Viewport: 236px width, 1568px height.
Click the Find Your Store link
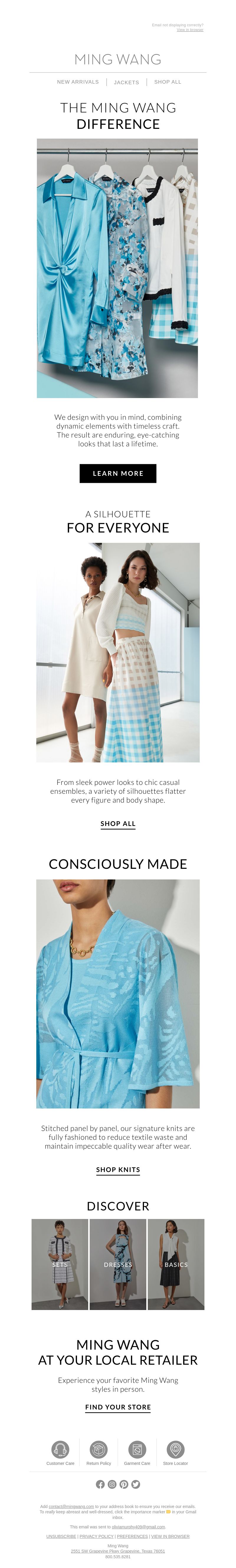118,1407
